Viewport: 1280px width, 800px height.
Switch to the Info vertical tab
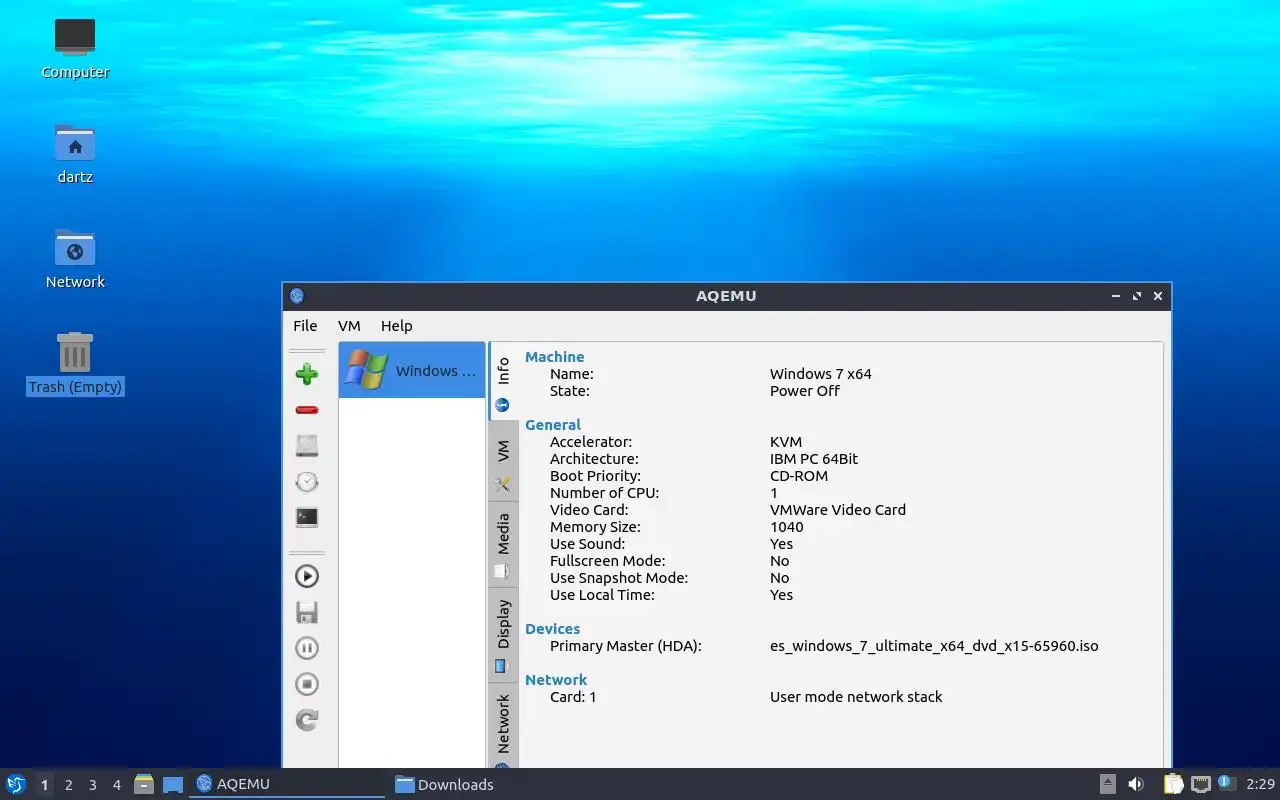[503, 382]
